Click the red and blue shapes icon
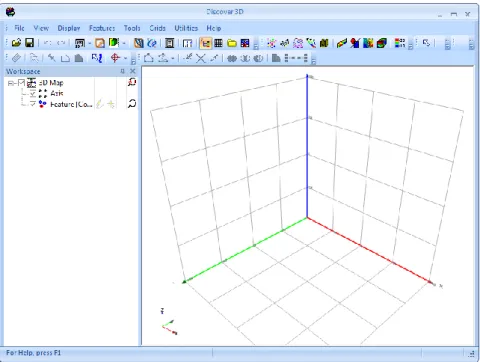Viewport: 480px width, 362px height. click(355, 43)
